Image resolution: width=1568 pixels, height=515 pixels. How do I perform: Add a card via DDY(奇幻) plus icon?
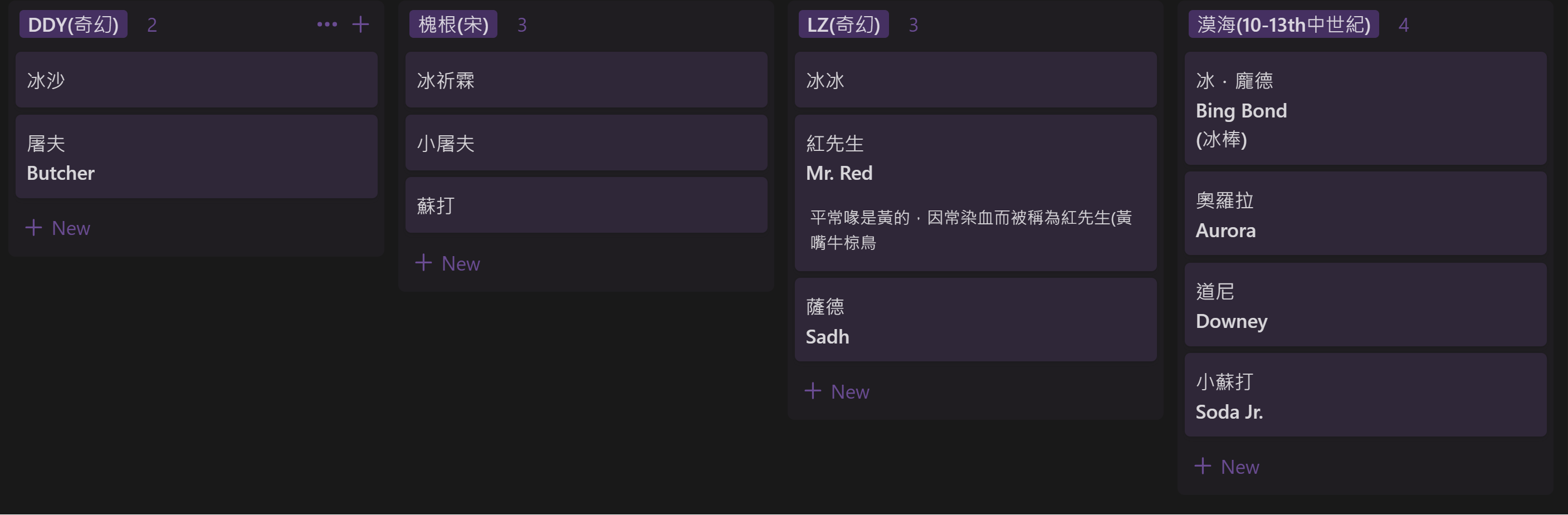coord(360,24)
